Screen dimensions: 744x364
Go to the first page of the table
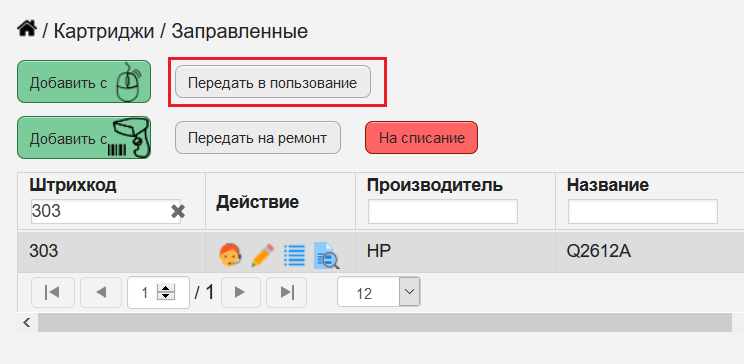point(53,293)
